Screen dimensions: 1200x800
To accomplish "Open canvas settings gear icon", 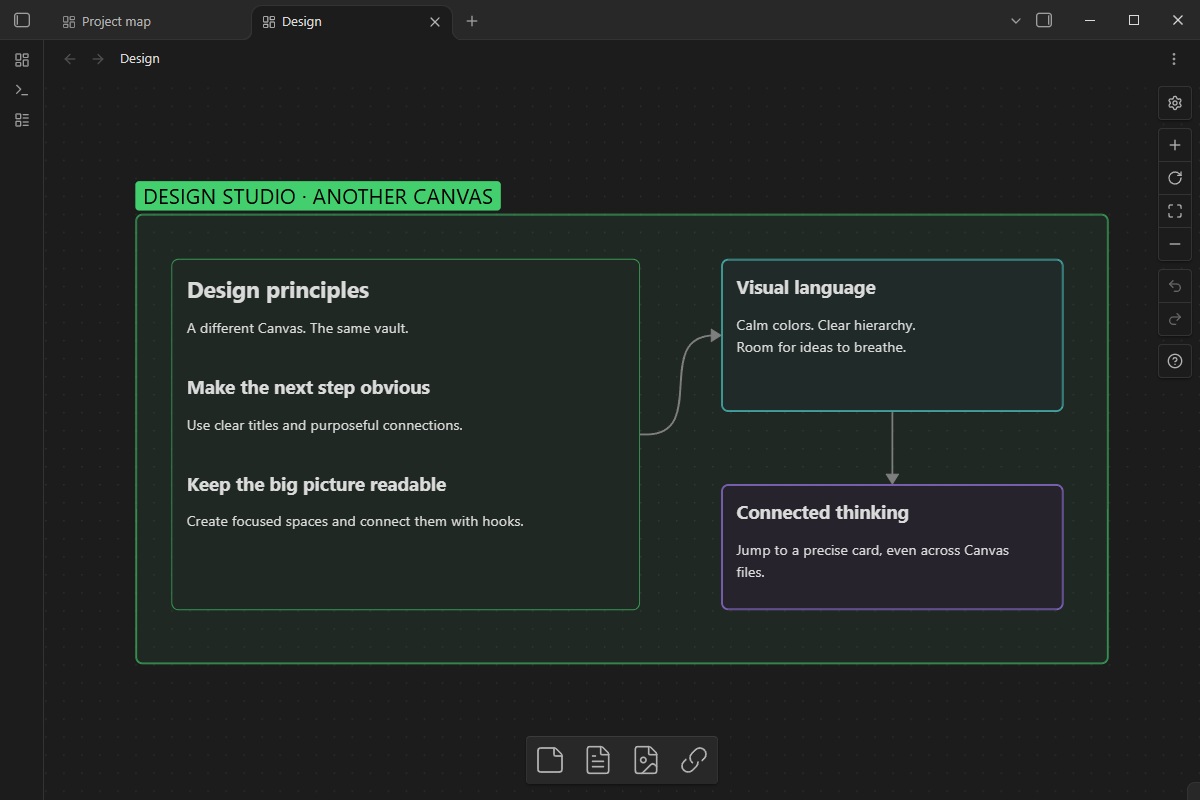I will (1175, 103).
